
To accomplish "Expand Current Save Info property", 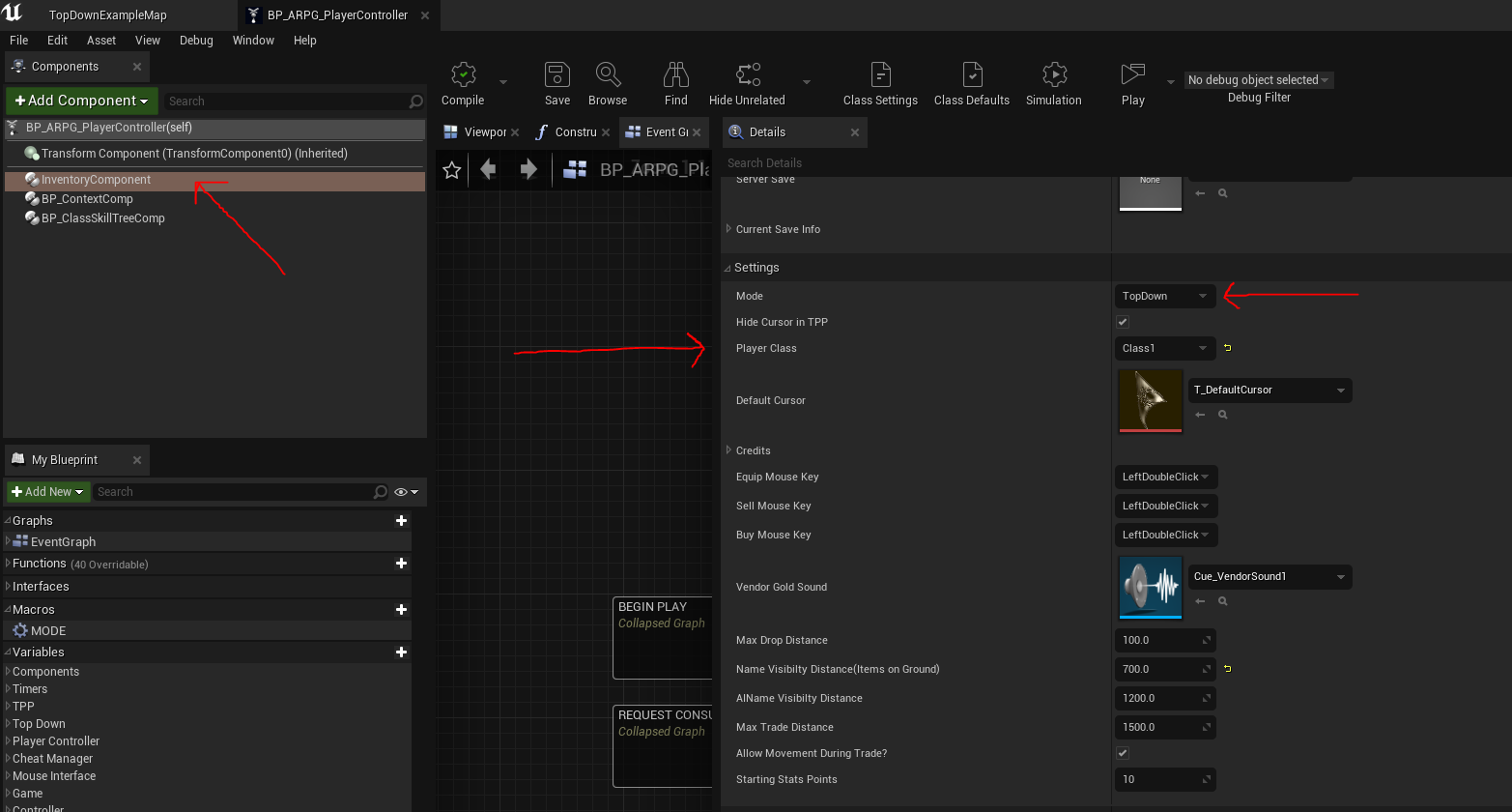I will [728, 229].
